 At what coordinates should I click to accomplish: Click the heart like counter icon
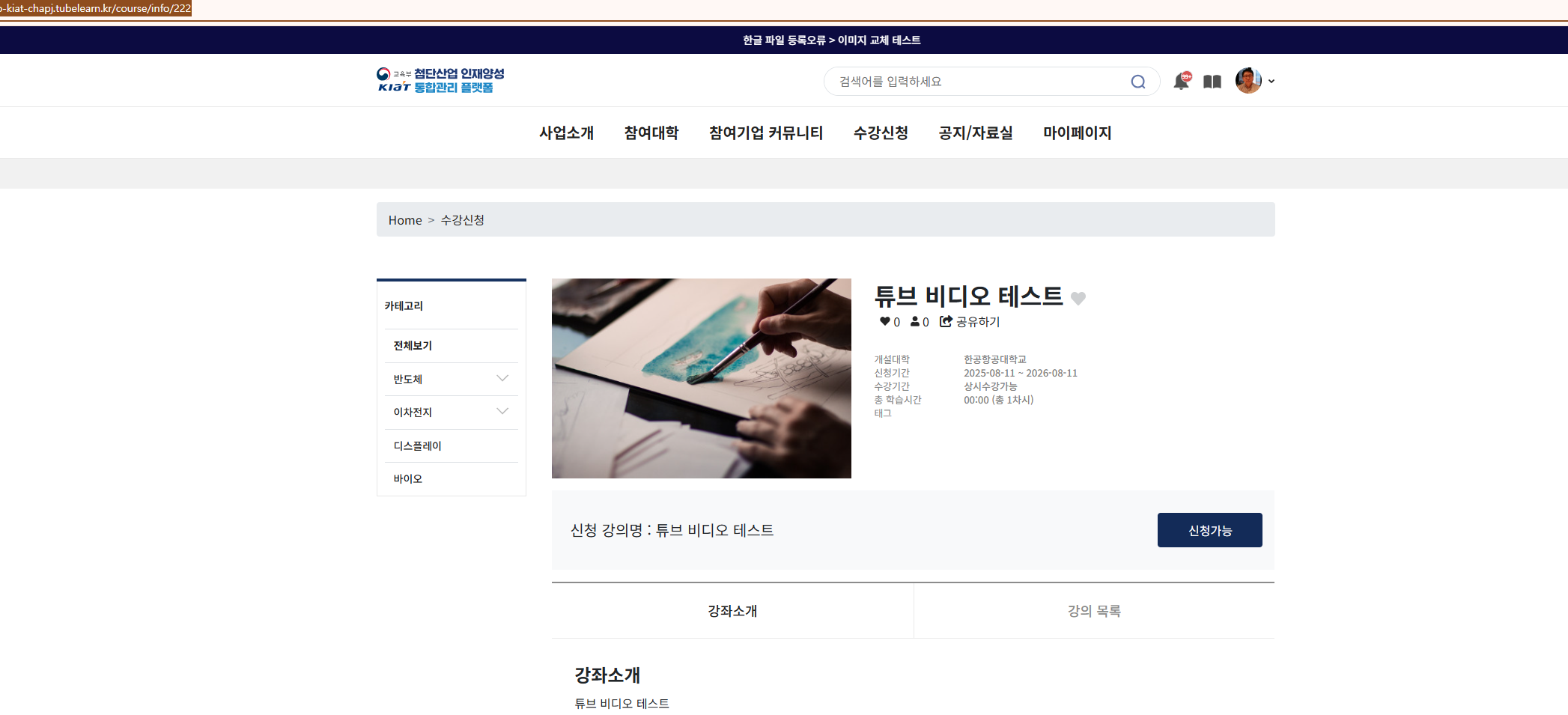coord(884,321)
